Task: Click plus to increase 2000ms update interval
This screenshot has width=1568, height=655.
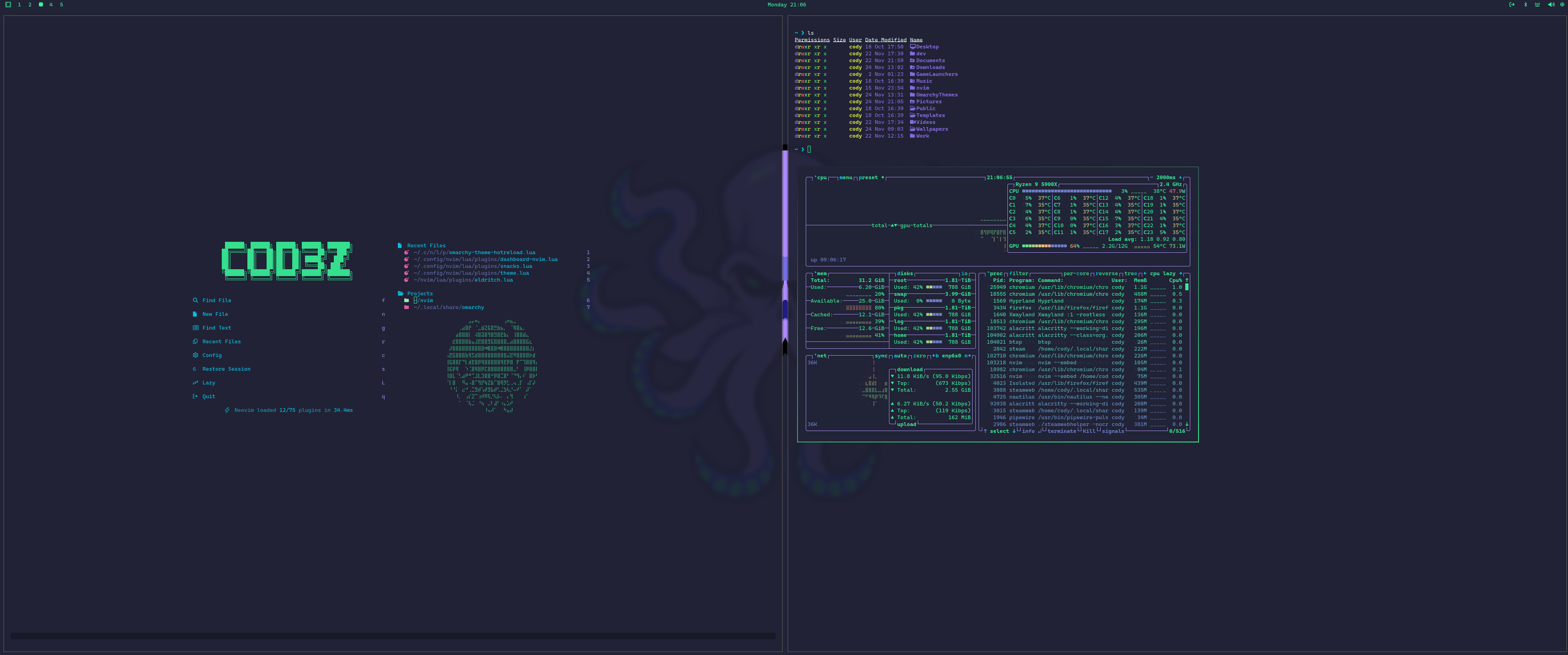Action: 1180,178
